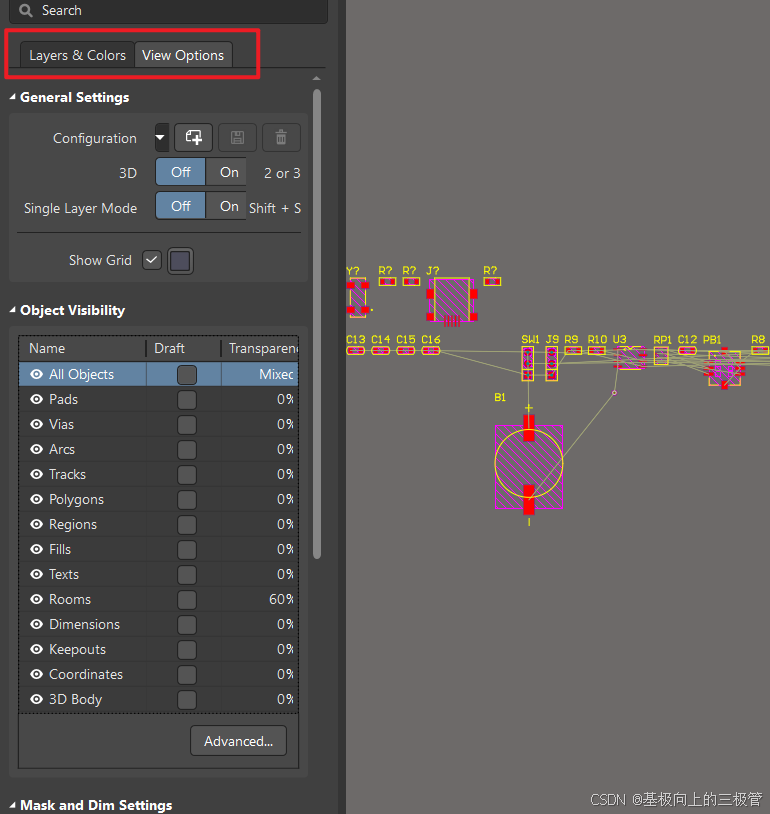The width and height of the screenshot is (770, 814).
Task: Save the current view configuration
Action: pyautogui.click(x=237, y=138)
